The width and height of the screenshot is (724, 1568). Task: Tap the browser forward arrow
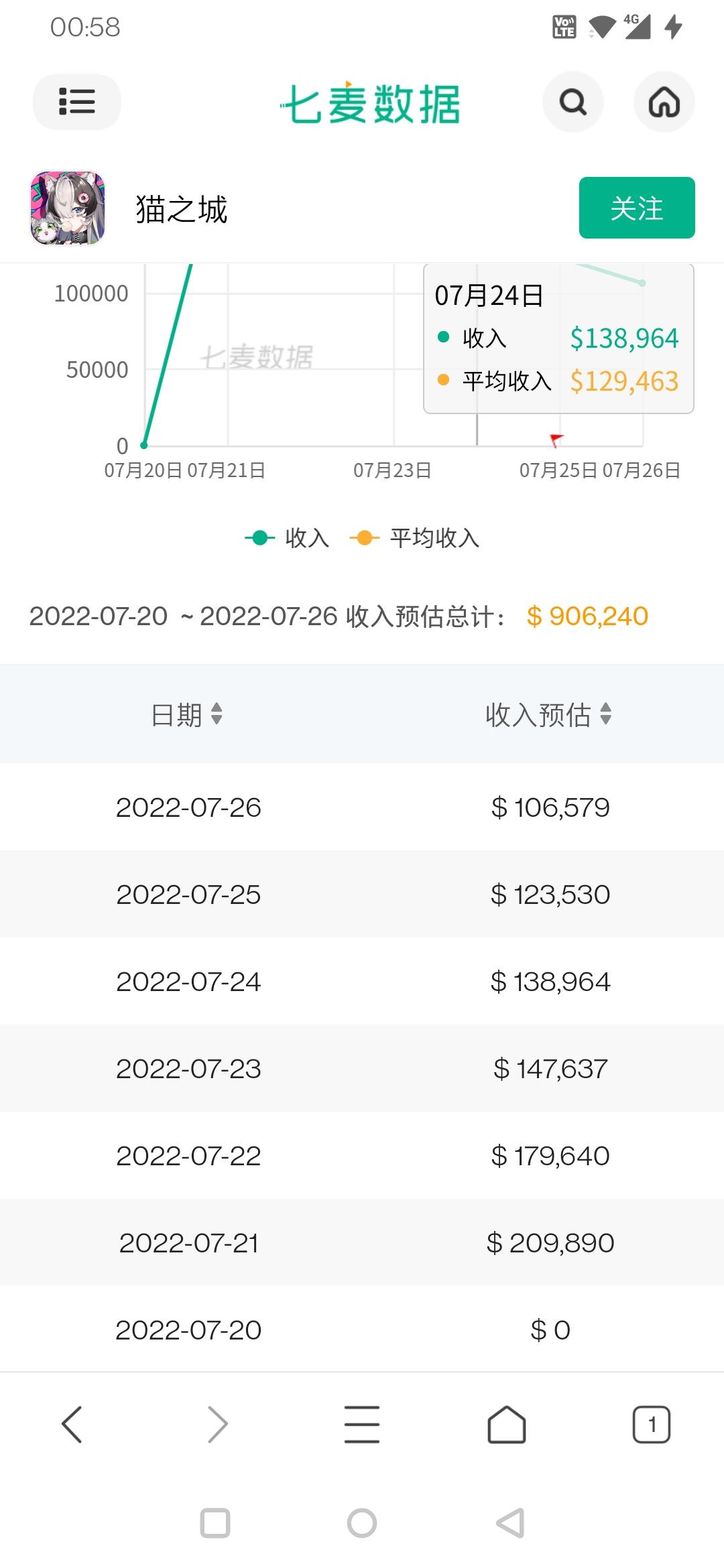click(x=217, y=1424)
